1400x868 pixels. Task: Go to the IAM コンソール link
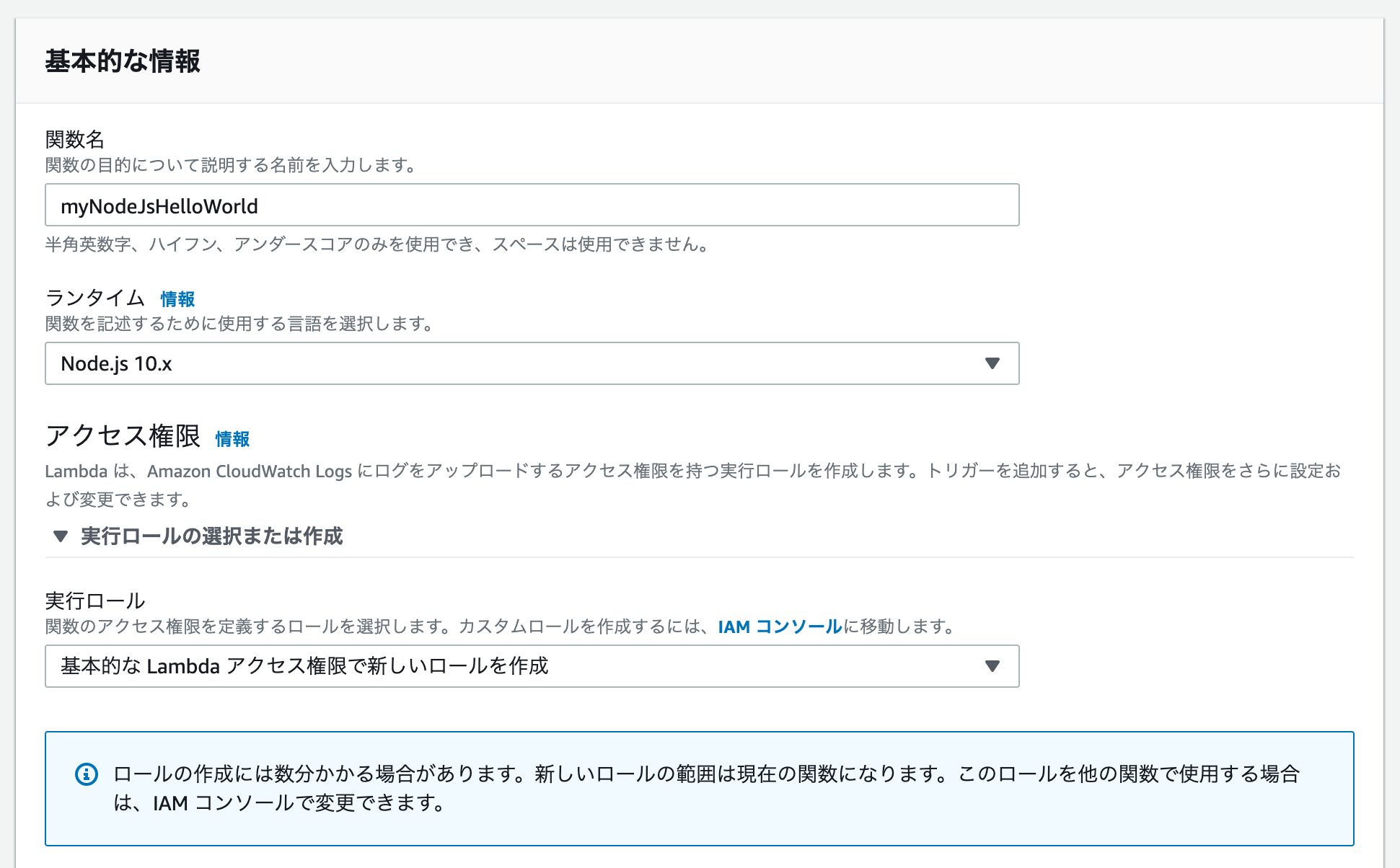click(780, 626)
